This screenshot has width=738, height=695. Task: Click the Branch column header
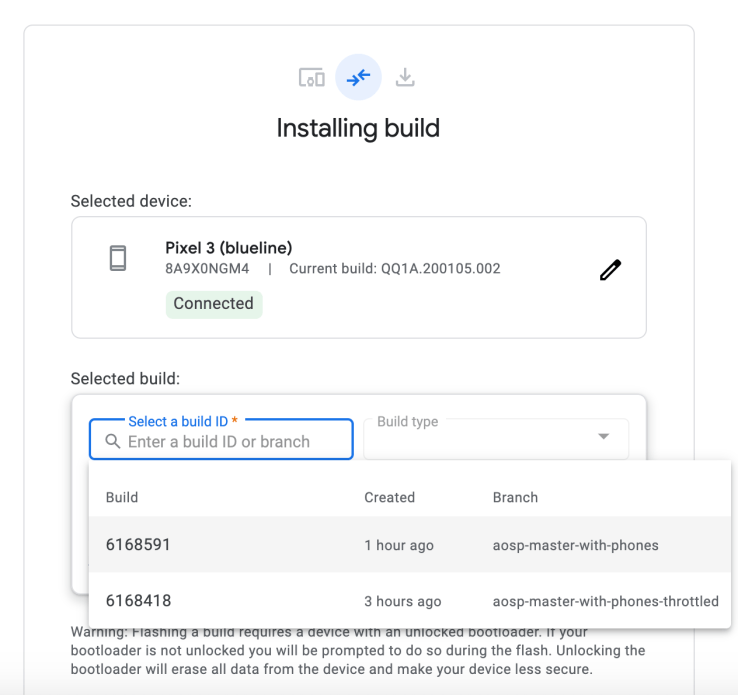[515, 497]
